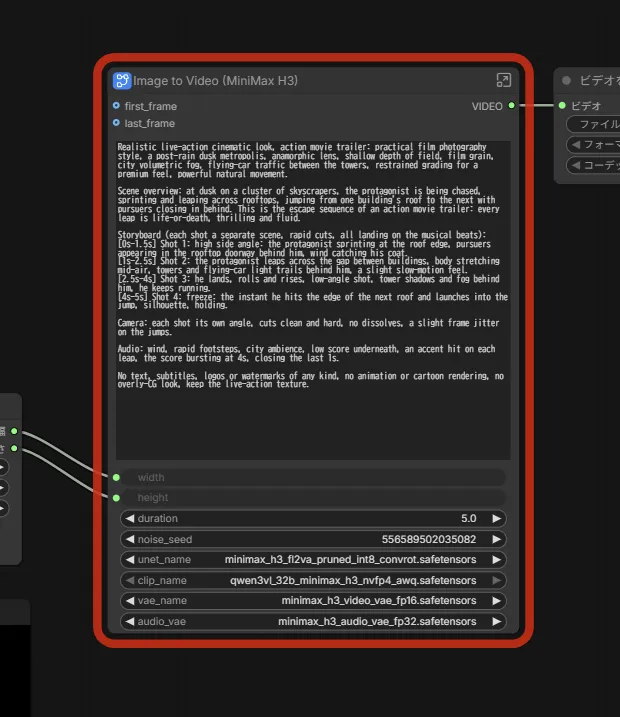
Task: Click the Image to Video (MiniMax H3) title
Action: [215, 80]
